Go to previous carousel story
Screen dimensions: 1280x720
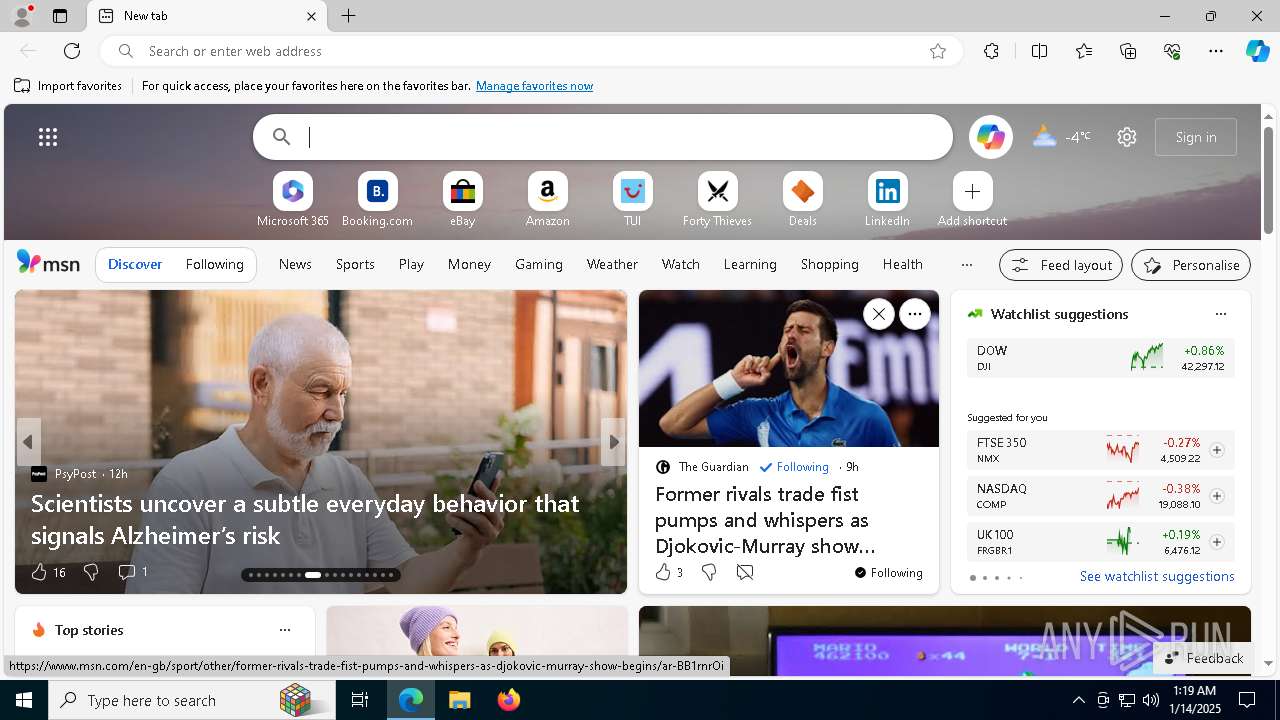(28, 442)
